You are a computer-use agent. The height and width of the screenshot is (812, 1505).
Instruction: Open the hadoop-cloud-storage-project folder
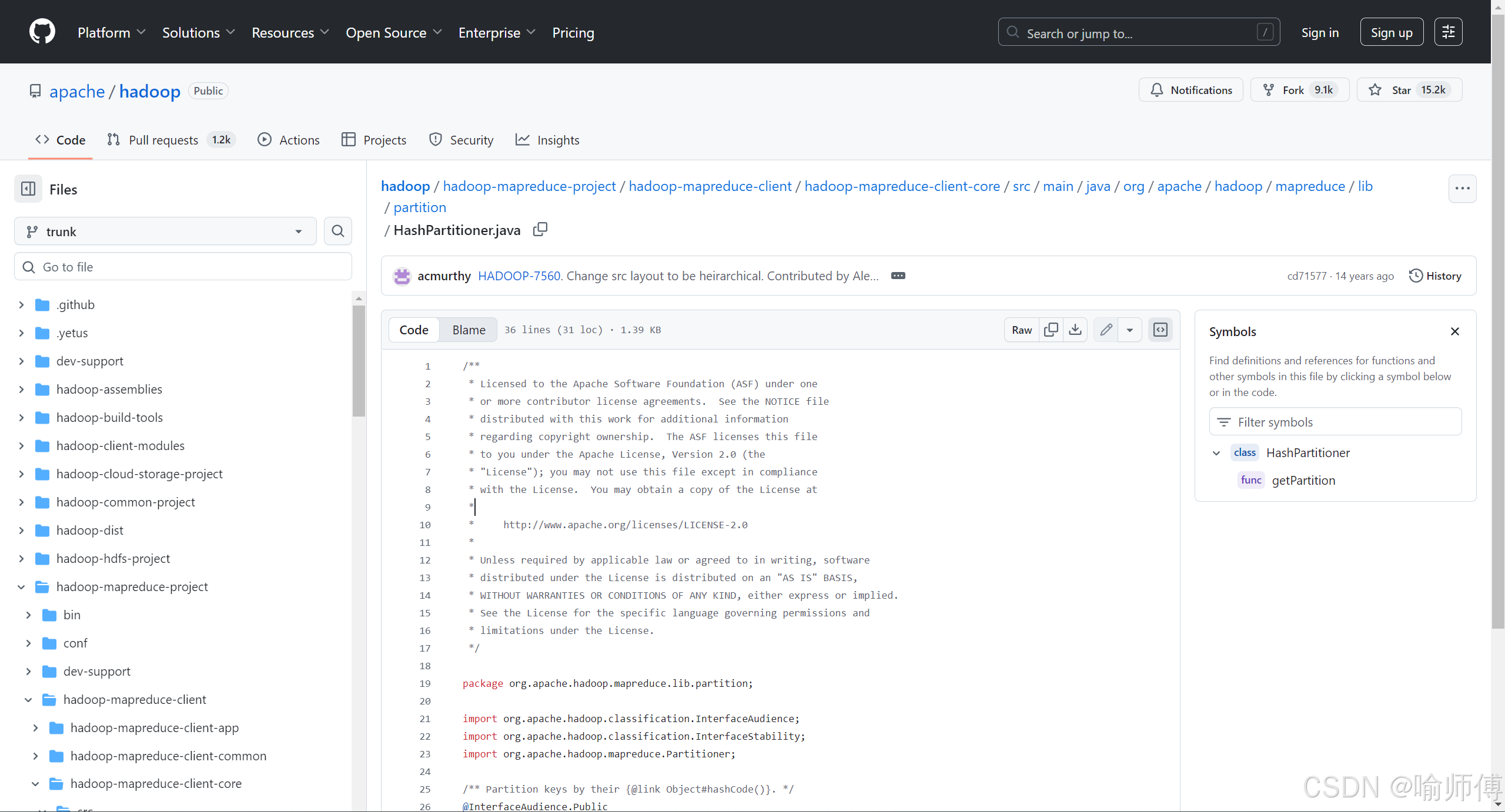[x=139, y=474]
